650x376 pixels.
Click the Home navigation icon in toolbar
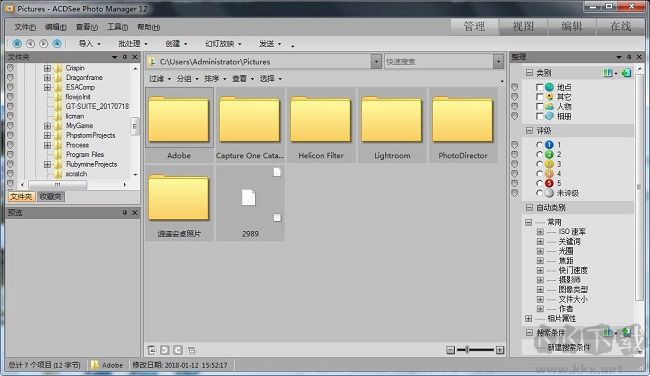coord(17,43)
